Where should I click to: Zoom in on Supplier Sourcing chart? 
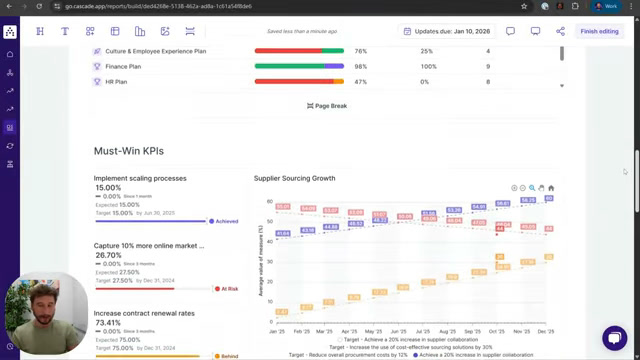tap(514, 188)
